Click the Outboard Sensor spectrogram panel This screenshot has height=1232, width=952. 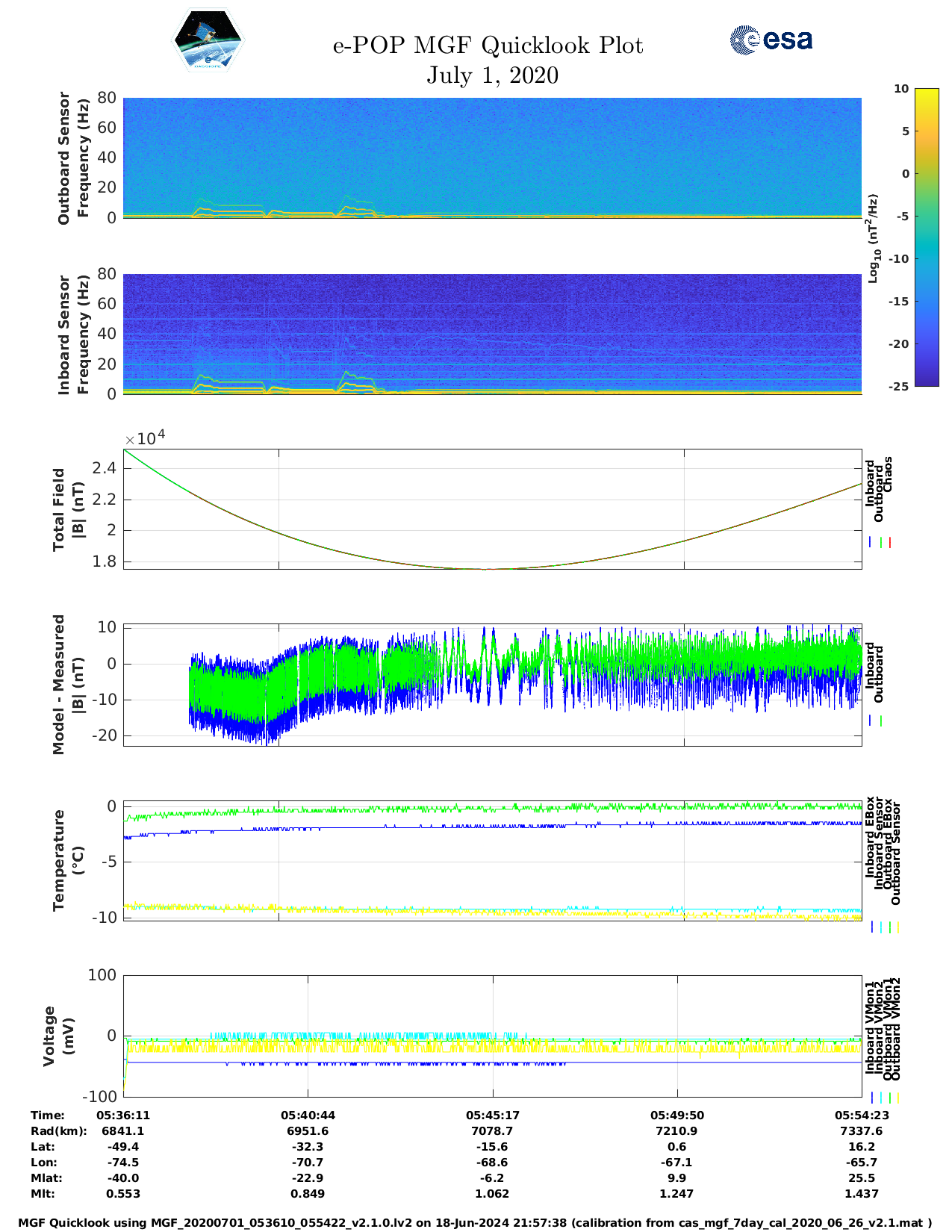tap(492, 157)
